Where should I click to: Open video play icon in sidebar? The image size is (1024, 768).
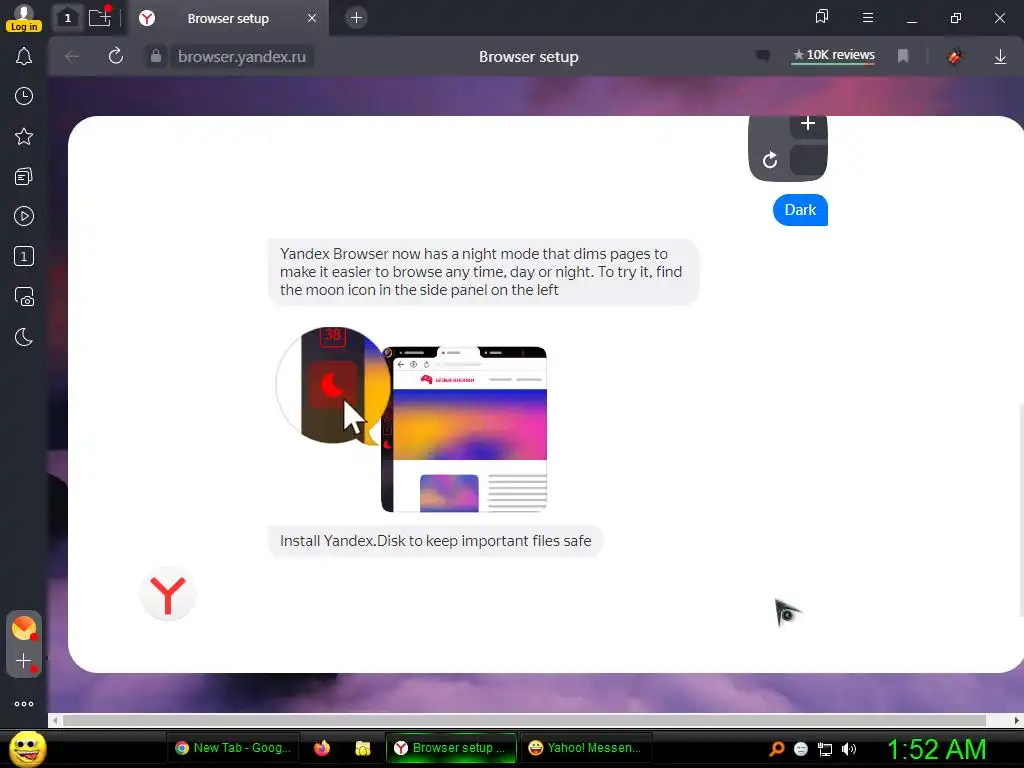tap(24, 216)
